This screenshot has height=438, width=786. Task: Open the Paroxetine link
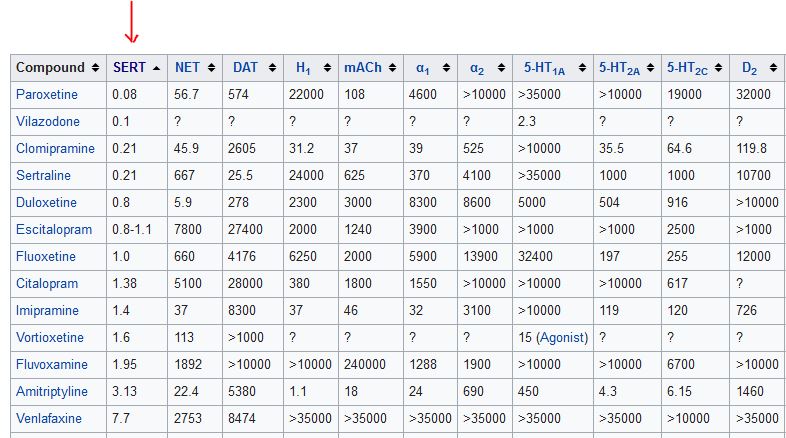click(47, 95)
